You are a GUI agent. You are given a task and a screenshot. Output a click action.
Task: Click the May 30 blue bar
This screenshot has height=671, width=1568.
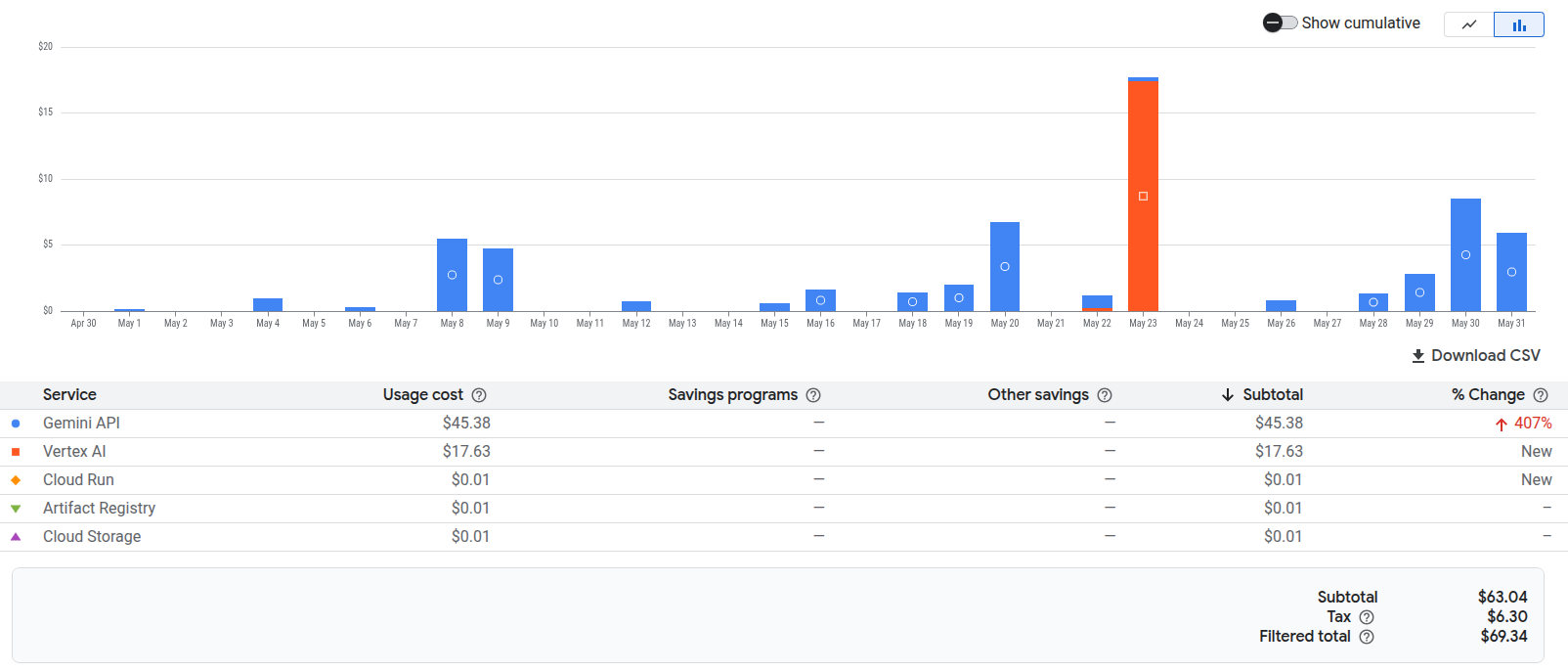coord(1465,254)
